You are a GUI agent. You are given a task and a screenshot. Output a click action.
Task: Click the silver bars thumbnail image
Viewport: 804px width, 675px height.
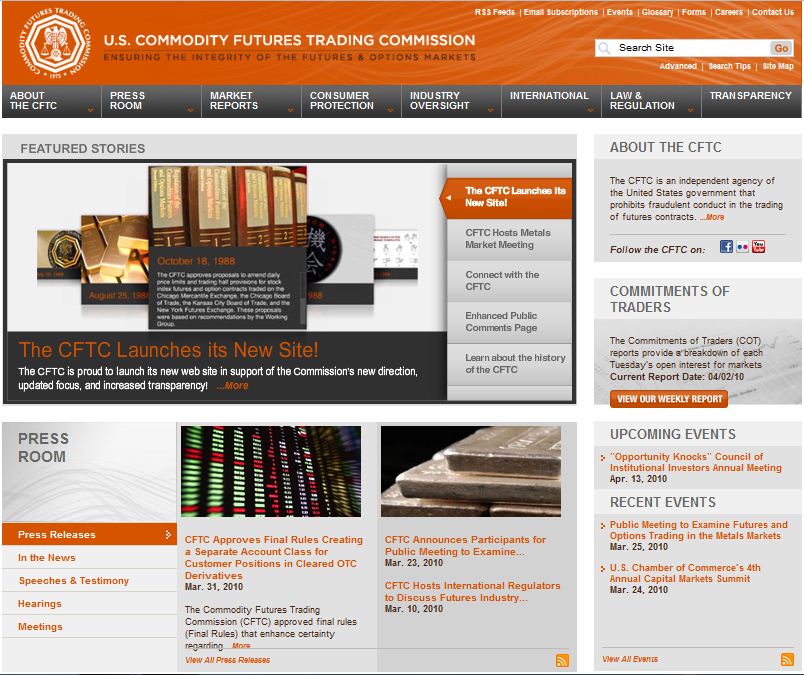[x=470, y=471]
